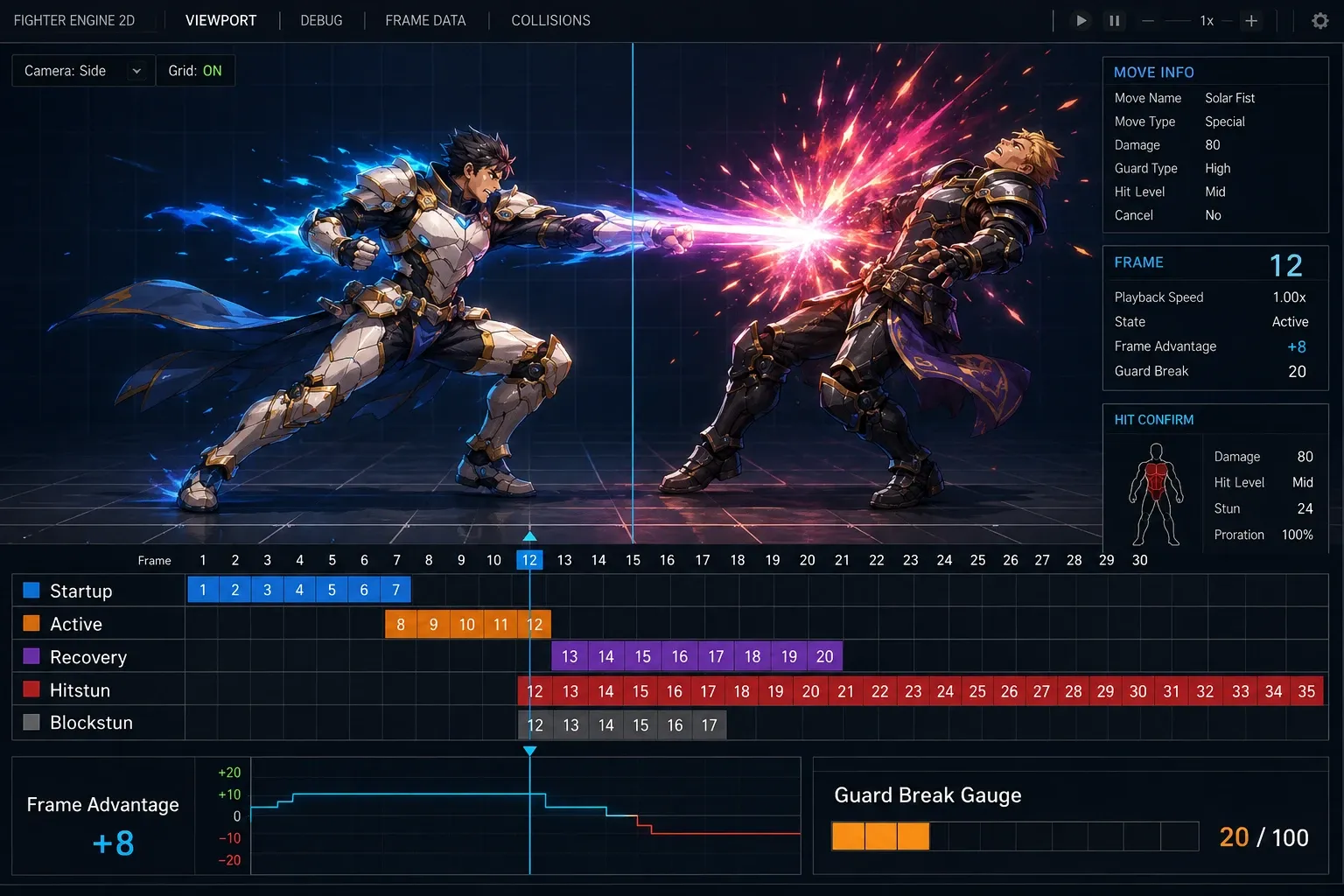This screenshot has height=896, width=1344.
Task: Click Blockstun frame cell 17
Action: [709, 724]
